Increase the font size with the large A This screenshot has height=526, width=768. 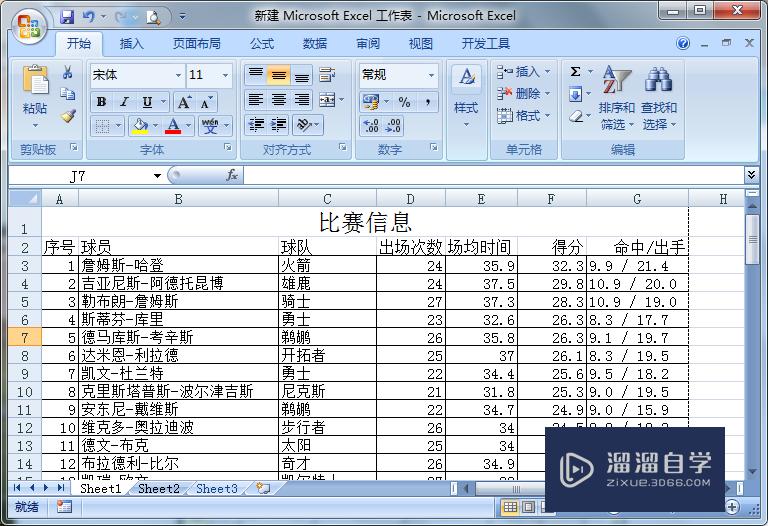tap(184, 102)
